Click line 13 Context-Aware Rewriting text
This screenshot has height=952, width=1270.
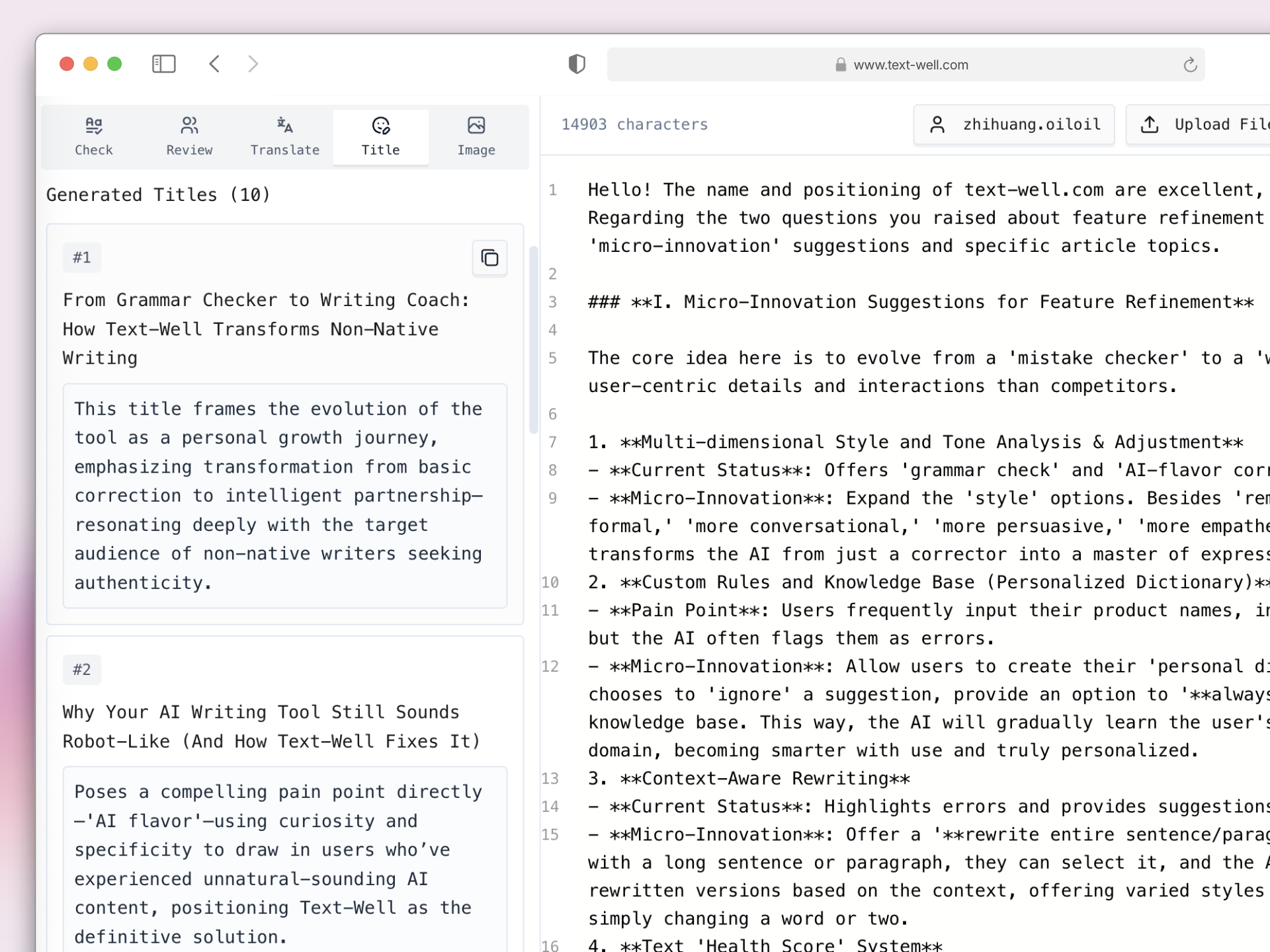coord(749,779)
